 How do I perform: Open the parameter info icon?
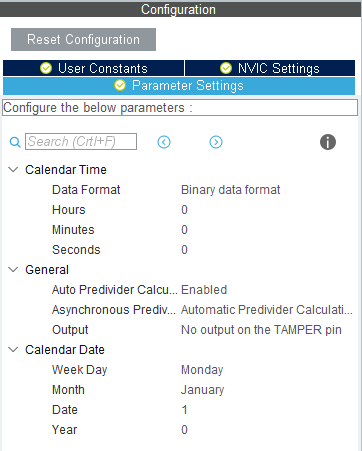[x=328, y=142]
